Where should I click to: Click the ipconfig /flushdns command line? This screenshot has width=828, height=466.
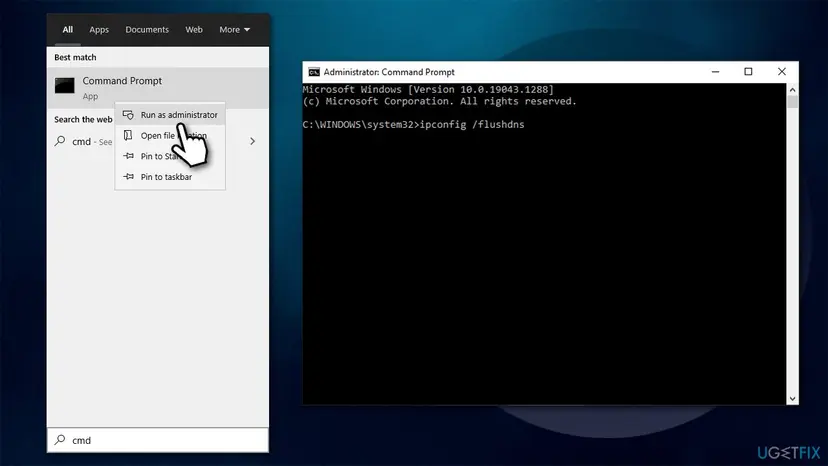pyautogui.click(x=413, y=125)
